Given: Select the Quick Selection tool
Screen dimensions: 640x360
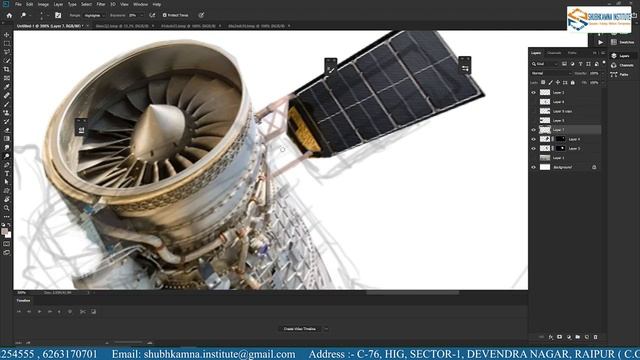Looking at the screenshot, I should point(7,60).
